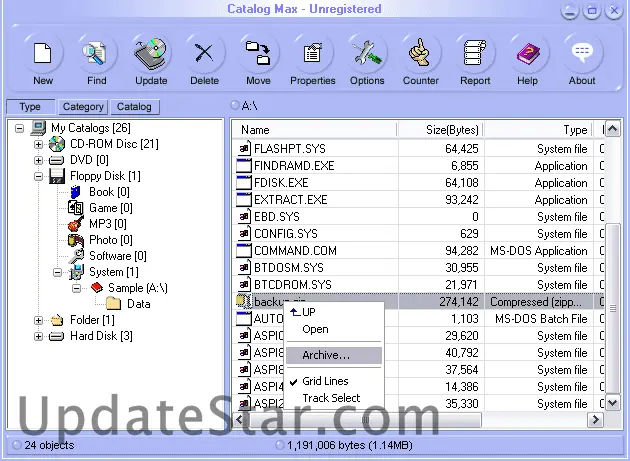630x461 pixels.
Task: Expand the CD-ROM Disc node
Action: click(38, 144)
